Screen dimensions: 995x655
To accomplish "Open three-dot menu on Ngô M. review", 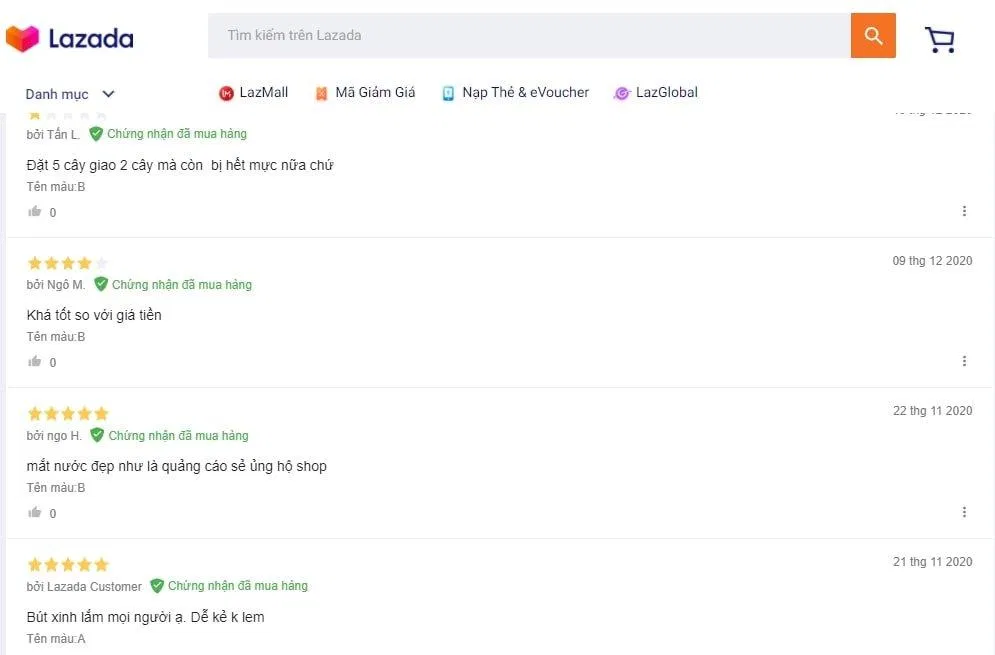I will click(x=964, y=361).
